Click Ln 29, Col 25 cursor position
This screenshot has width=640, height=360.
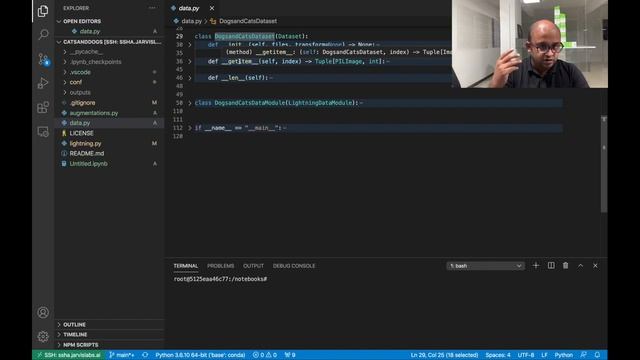(x=444, y=355)
